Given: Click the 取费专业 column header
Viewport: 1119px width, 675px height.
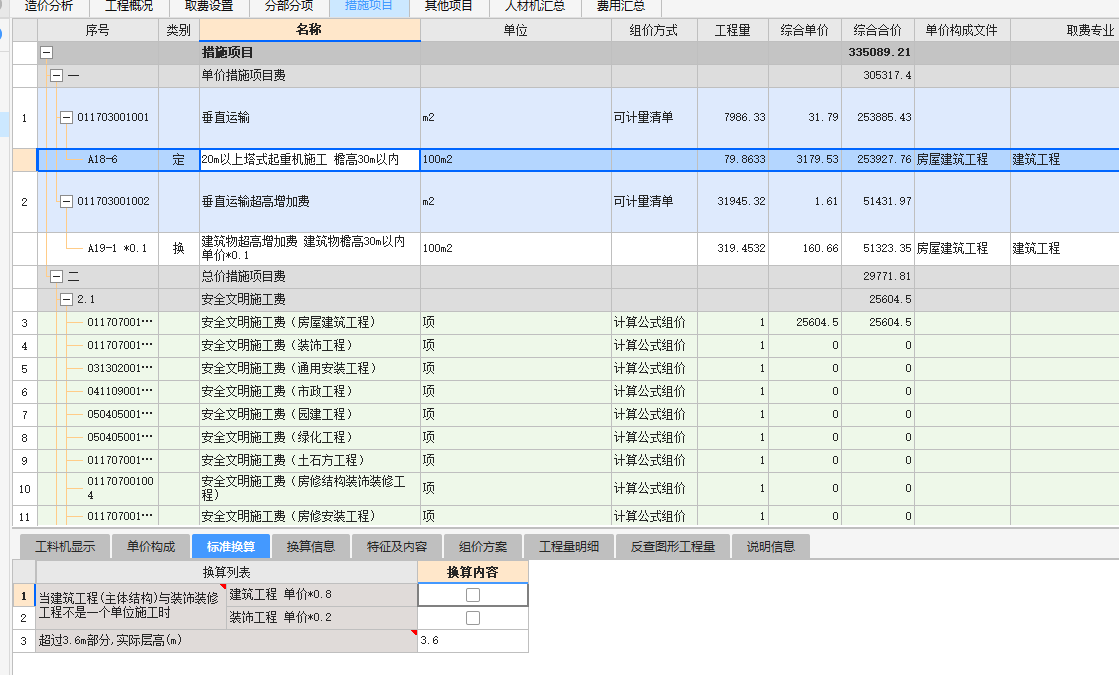Looking at the screenshot, I should click(1065, 30).
